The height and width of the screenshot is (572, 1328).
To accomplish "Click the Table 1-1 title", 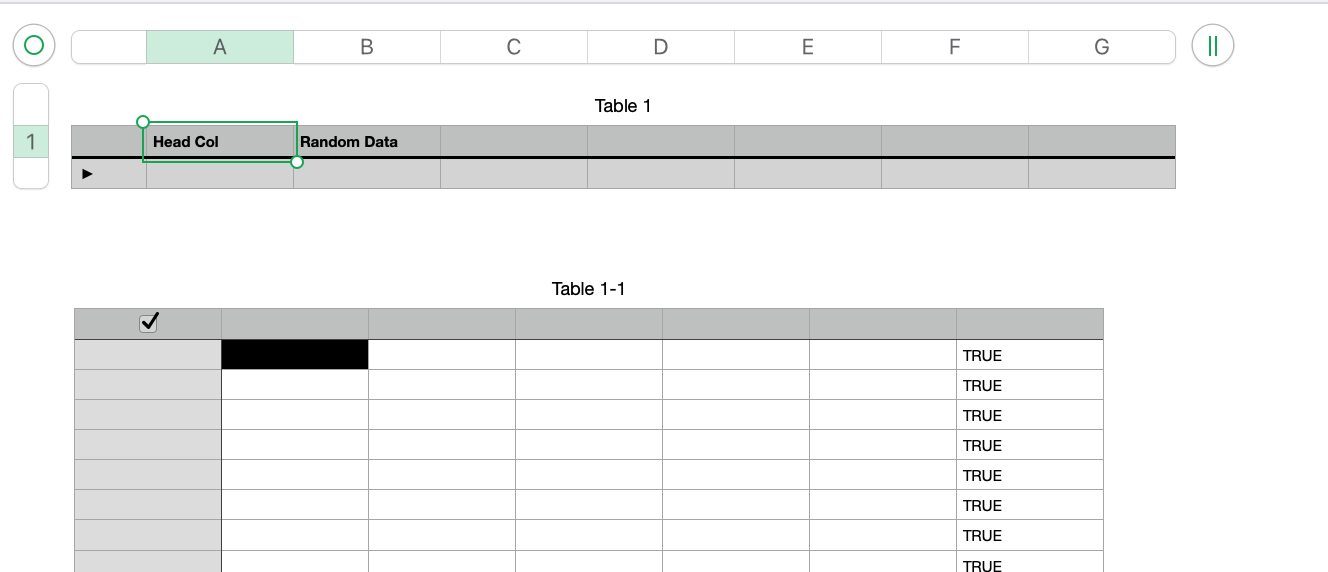I will 588,289.
